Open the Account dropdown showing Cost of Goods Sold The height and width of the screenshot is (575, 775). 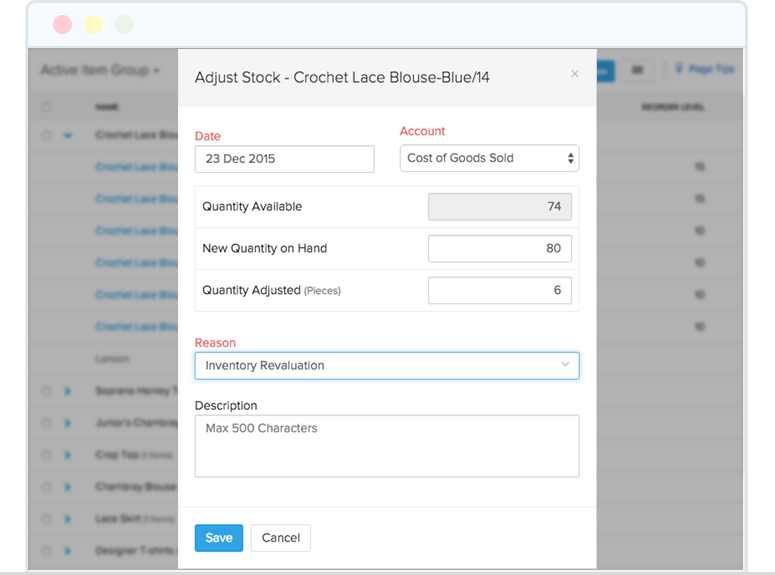pos(489,158)
